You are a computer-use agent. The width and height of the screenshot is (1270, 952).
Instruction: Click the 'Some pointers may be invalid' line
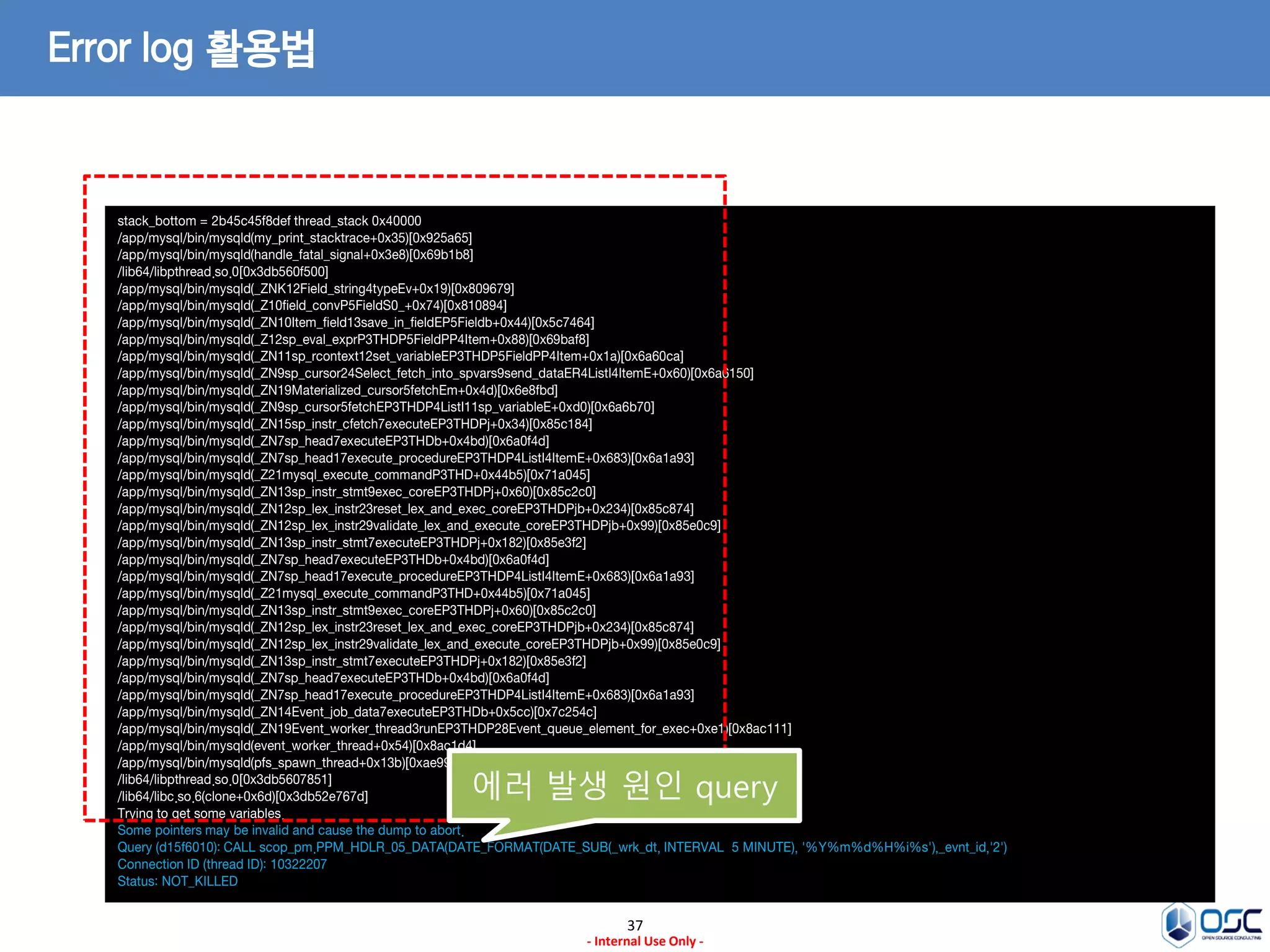(x=290, y=831)
